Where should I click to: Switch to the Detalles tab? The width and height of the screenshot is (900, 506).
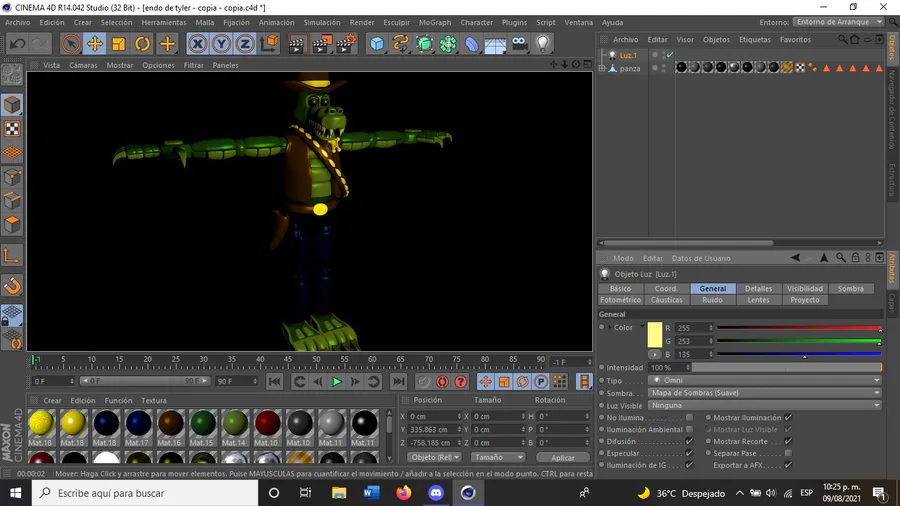(758, 289)
